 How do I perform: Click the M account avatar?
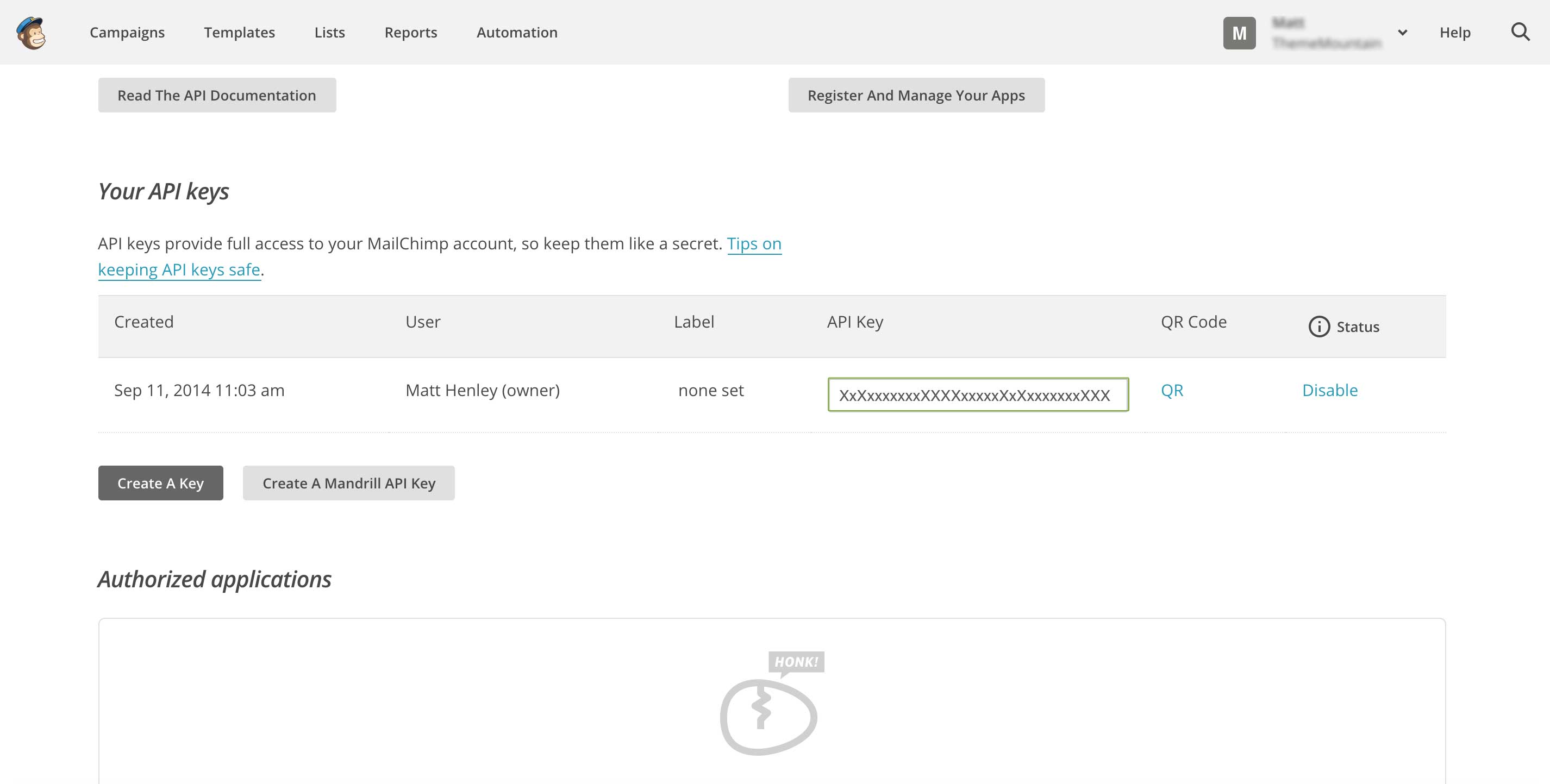click(x=1239, y=33)
